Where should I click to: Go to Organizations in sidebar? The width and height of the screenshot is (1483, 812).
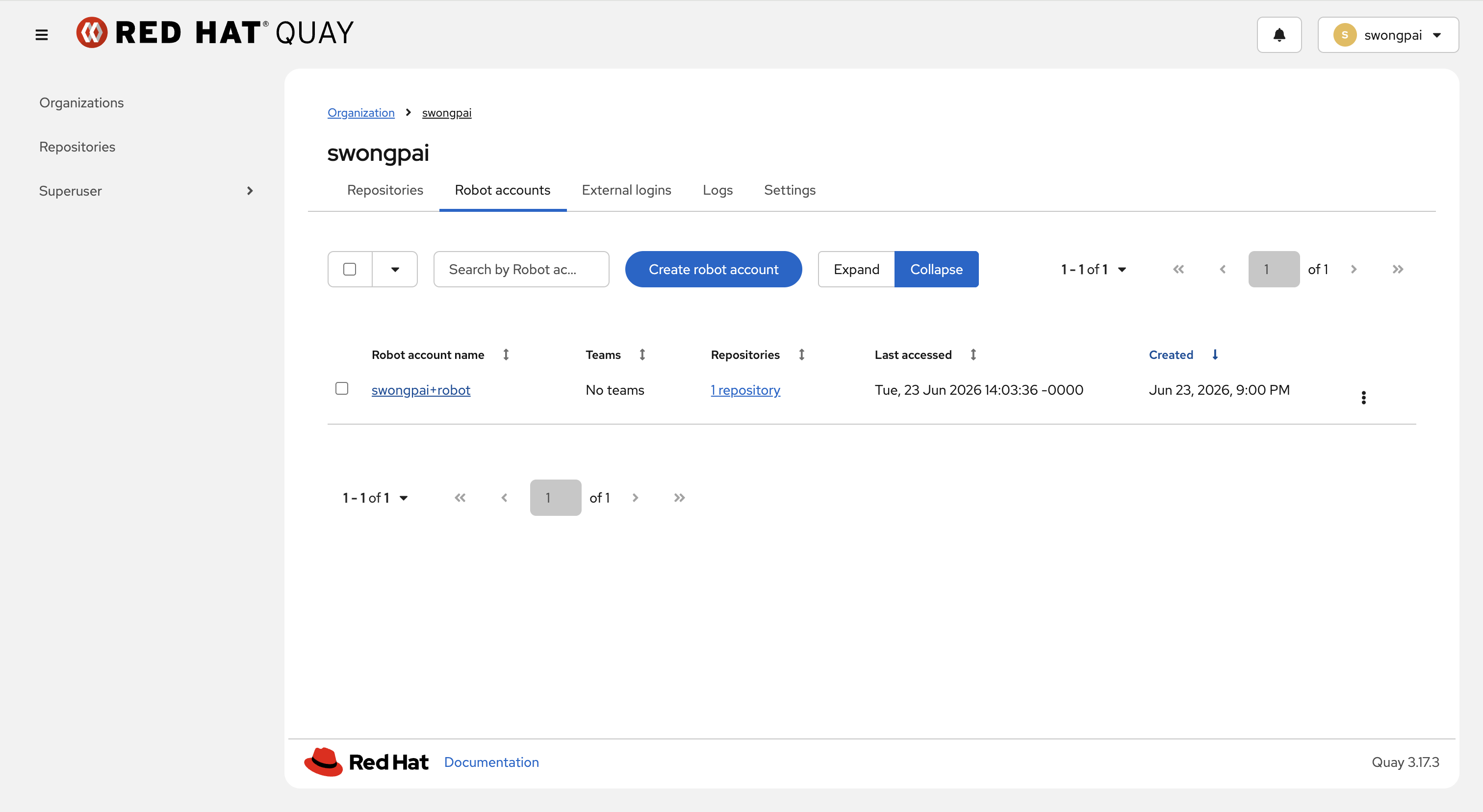[82, 102]
